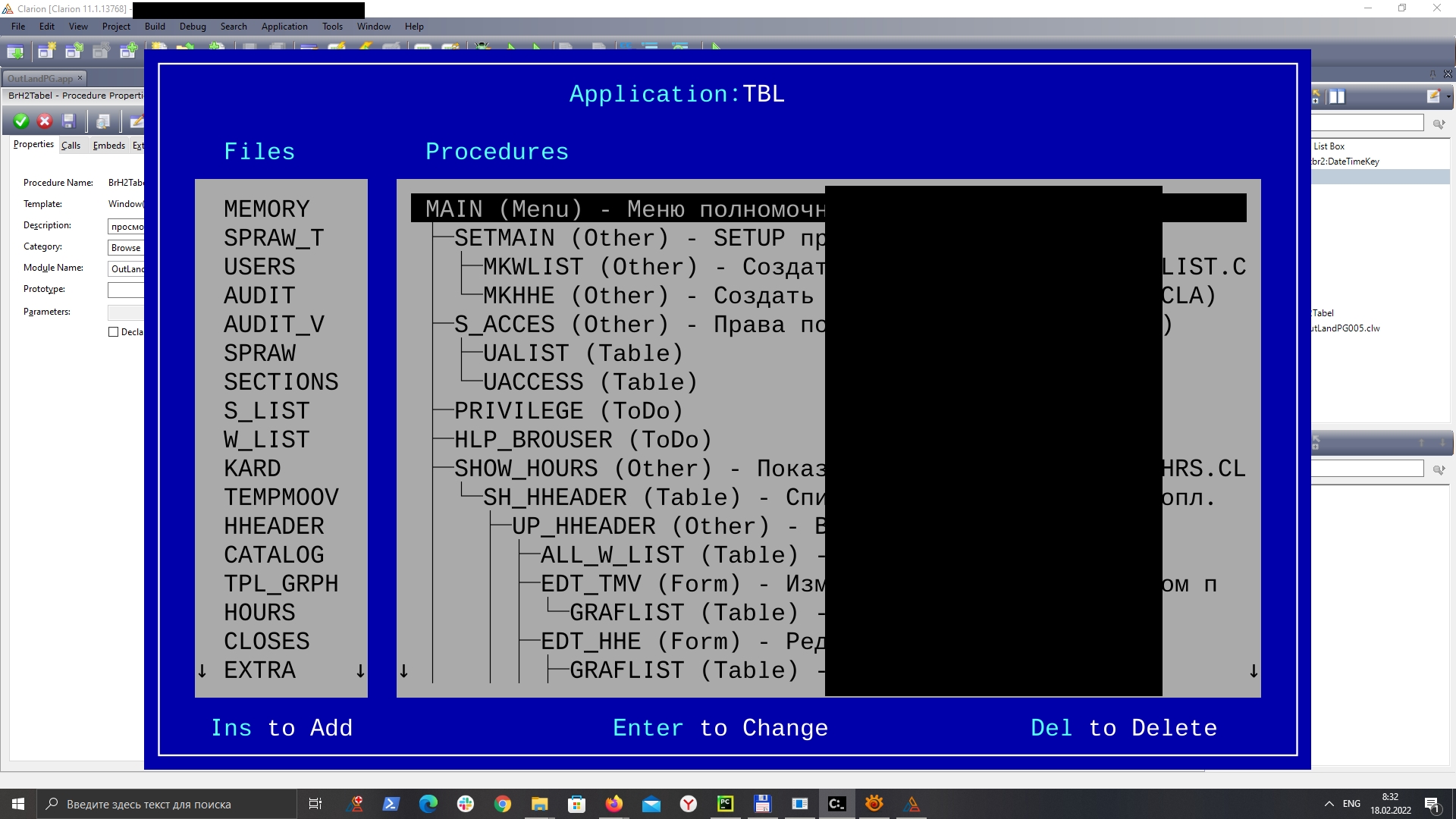Open dropdown arrow next to notepad edit icon
This screenshot has width=1456, height=819.
(x=1448, y=96)
